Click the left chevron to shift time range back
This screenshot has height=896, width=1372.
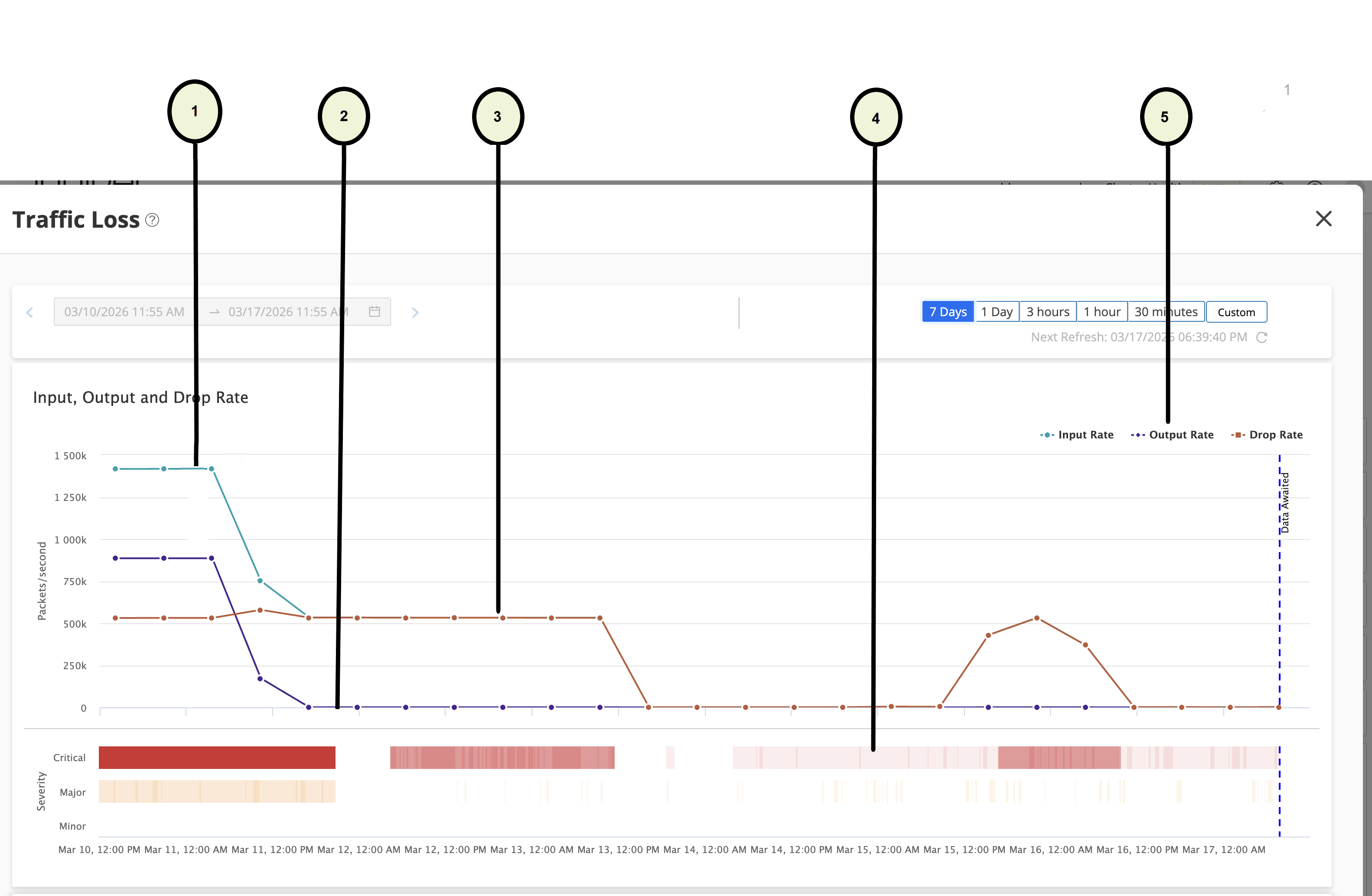[29, 312]
